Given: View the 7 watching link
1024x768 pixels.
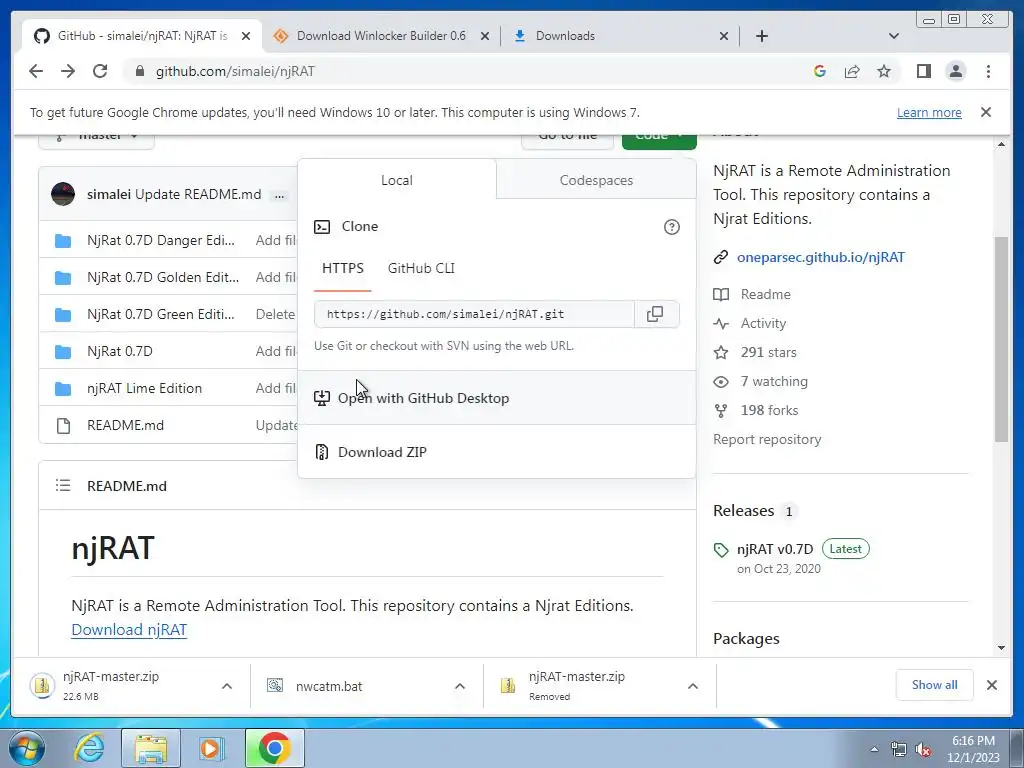Looking at the screenshot, I should pyautogui.click(x=774, y=381).
